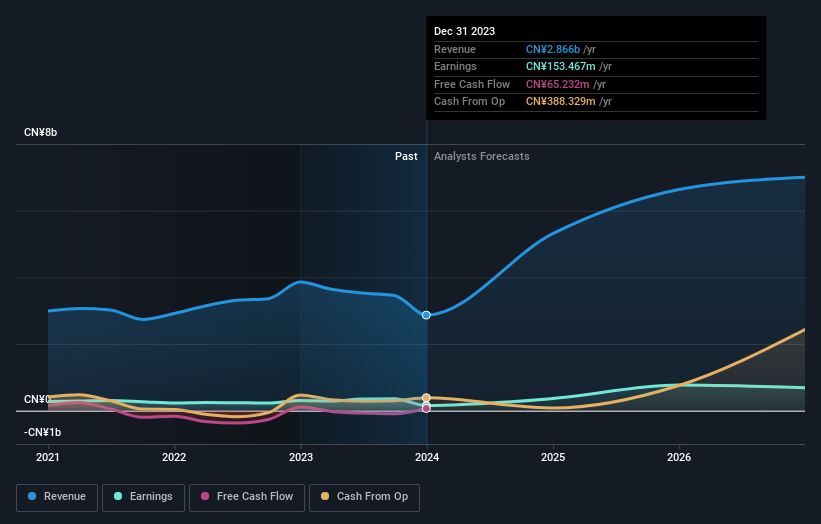
Task: Click the pink Free Cash Flow data point
Action: click(426, 409)
